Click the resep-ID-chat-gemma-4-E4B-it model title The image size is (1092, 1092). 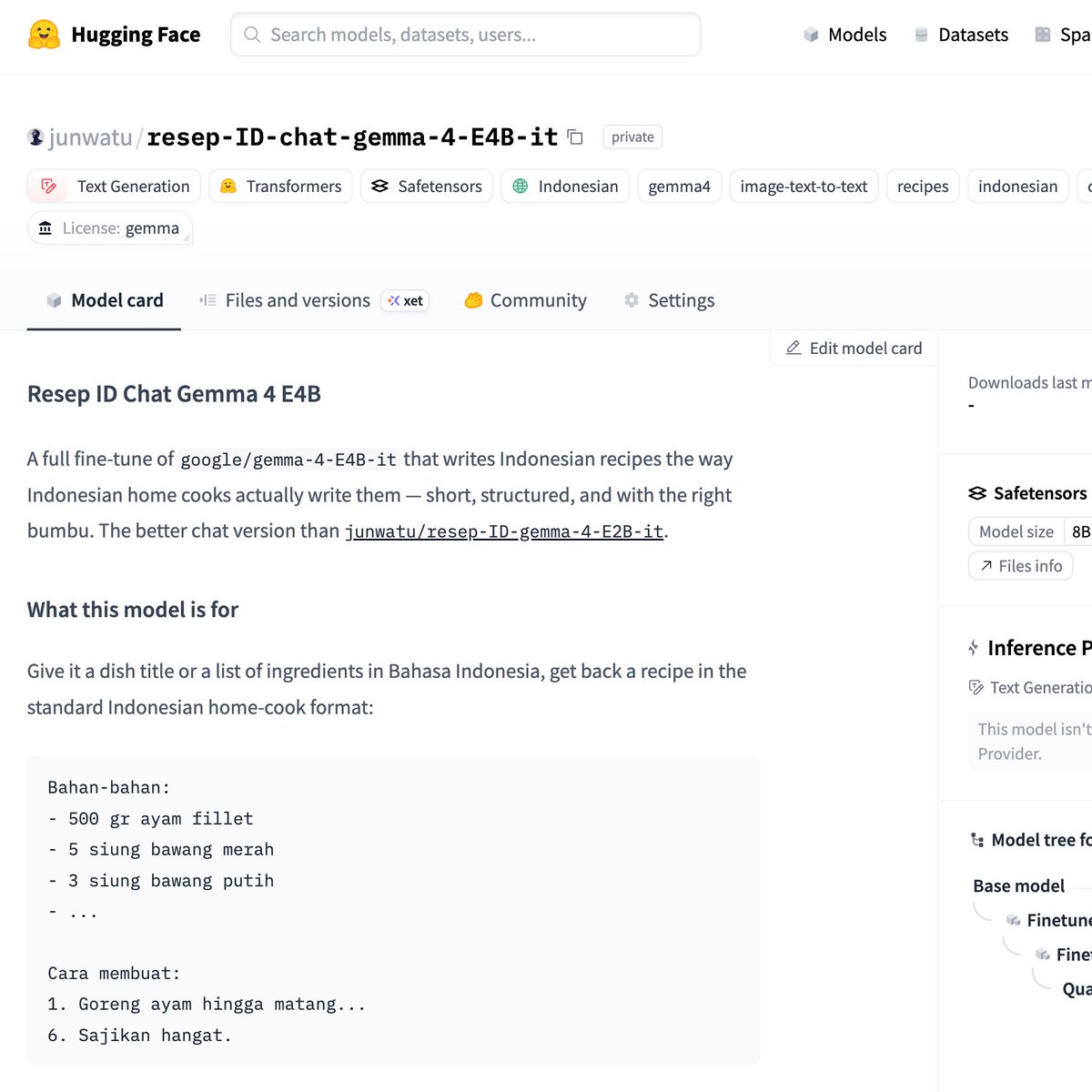352,137
